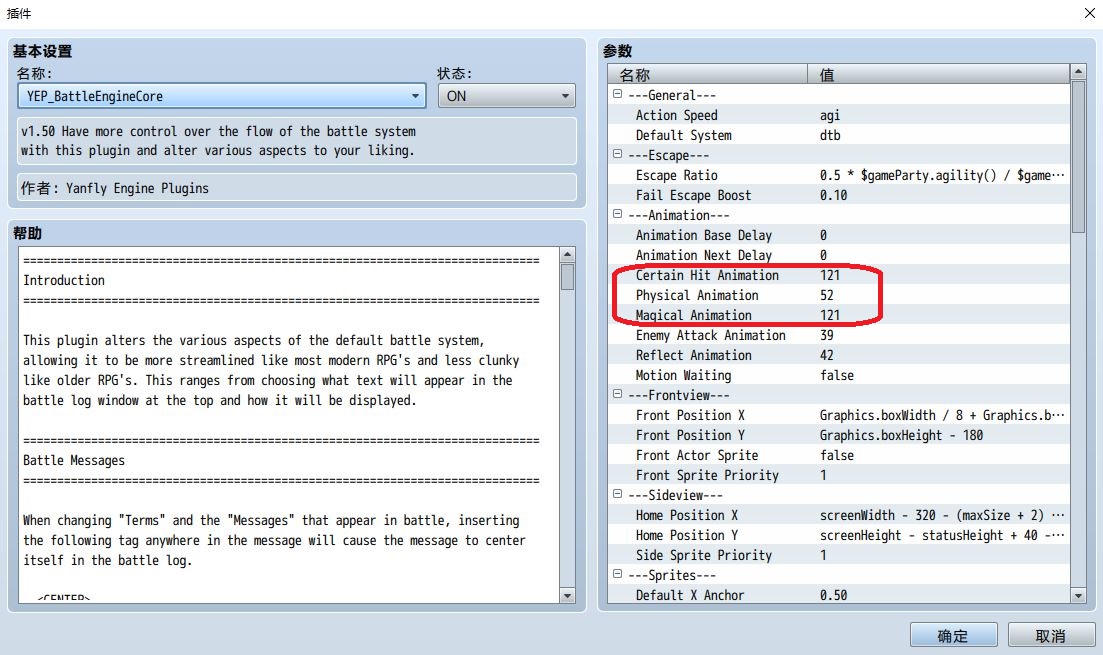This screenshot has height=655, width=1103.
Task: Collapse the ---General--- parameter group
Action: [618, 94]
